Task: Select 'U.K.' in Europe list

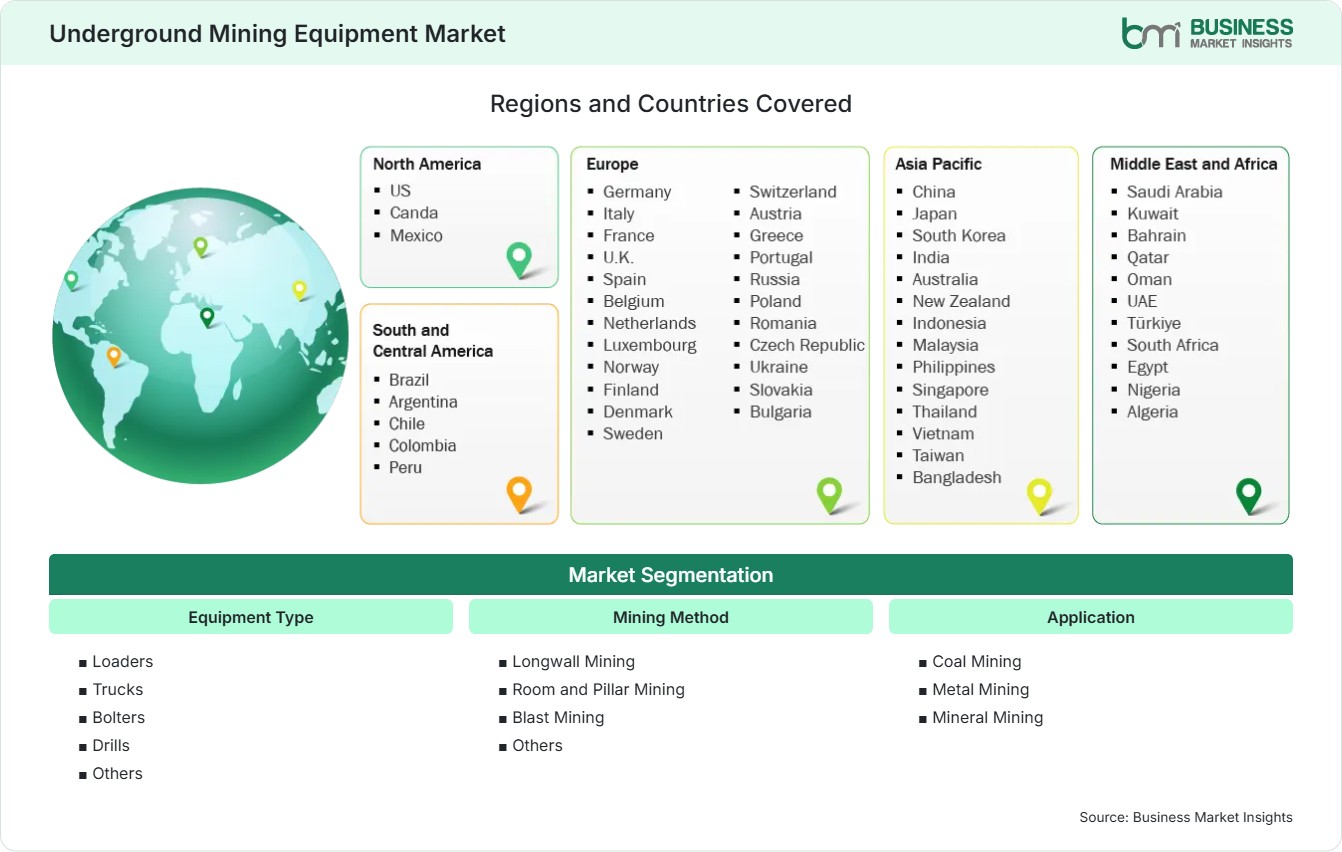Action: [x=618, y=258]
